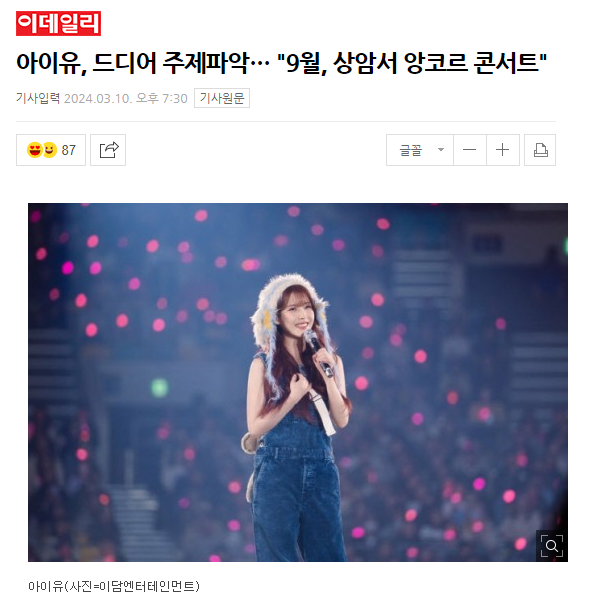
Task: Decrease font size with minus button
Action: click(470, 150)
